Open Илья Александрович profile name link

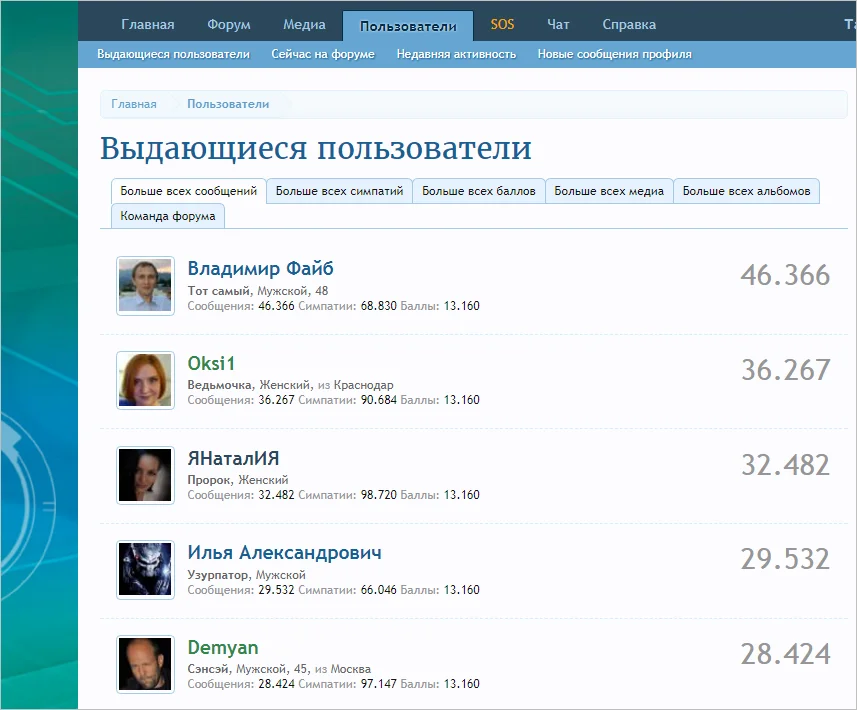[284, 553]
